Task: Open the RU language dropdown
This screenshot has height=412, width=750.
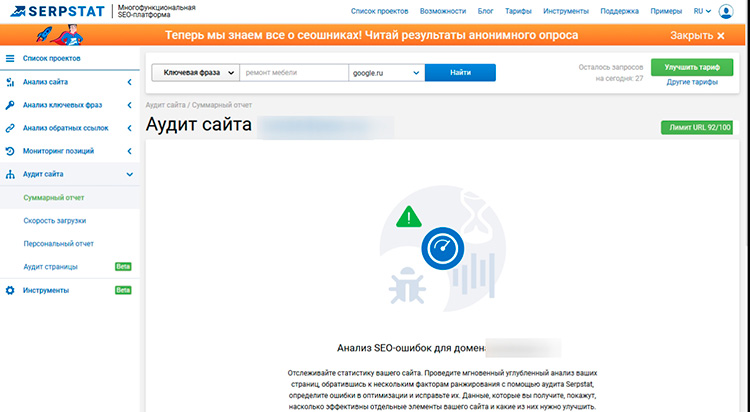Action: point(702,11)
